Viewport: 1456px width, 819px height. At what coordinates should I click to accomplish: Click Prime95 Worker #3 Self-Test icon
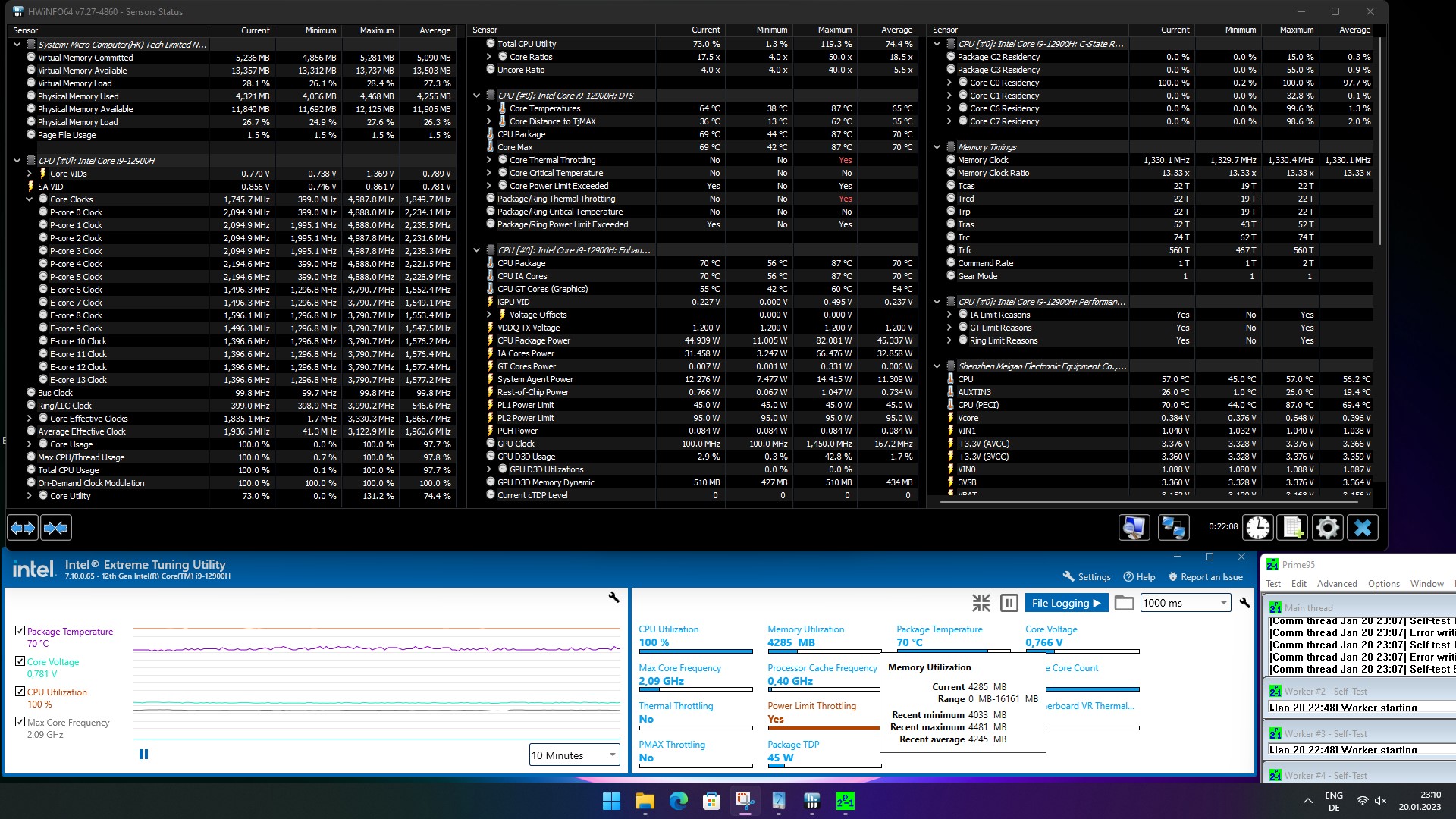tap(1276, 733)
